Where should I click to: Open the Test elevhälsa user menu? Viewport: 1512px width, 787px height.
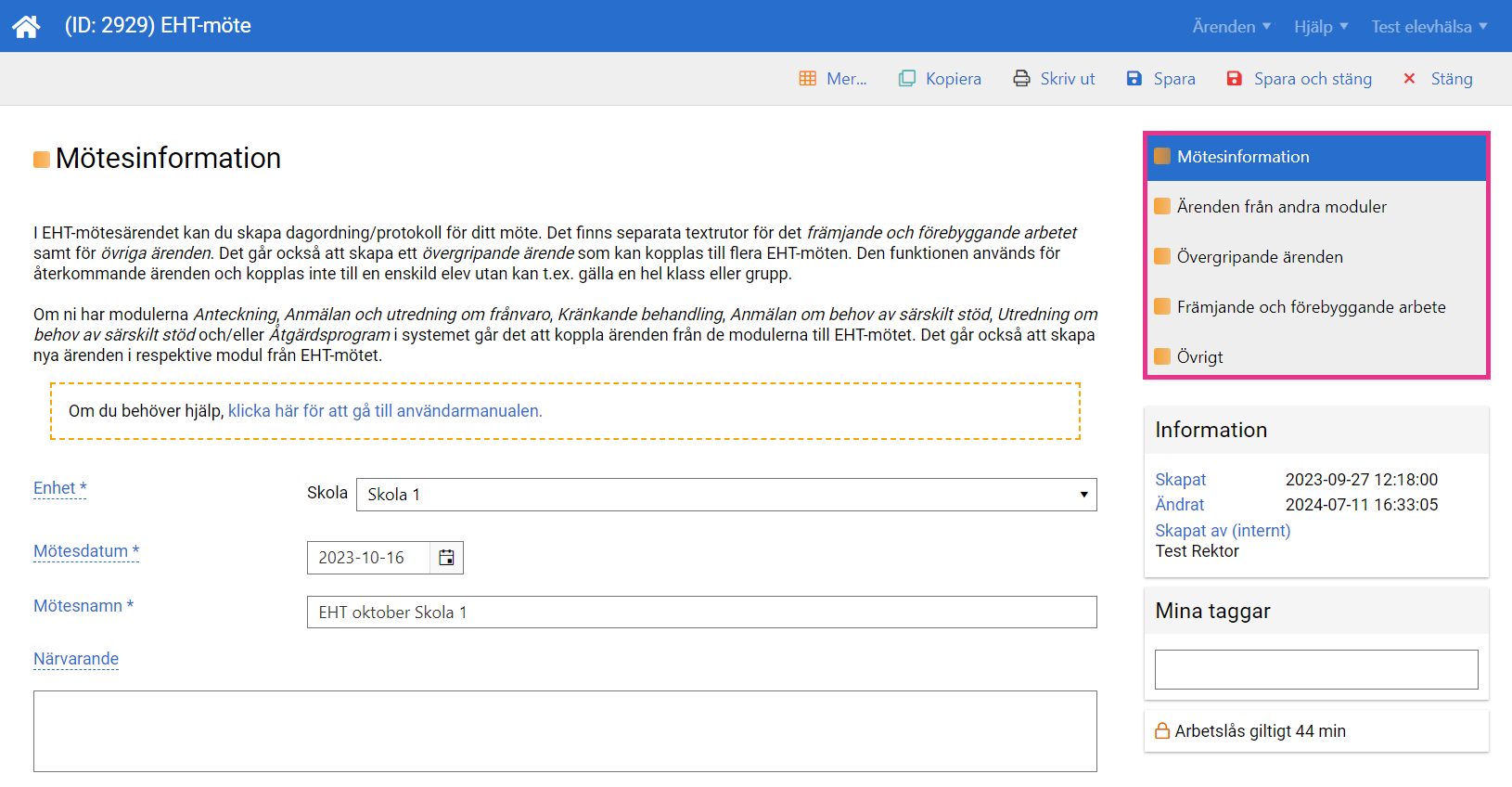point(1429,27)
